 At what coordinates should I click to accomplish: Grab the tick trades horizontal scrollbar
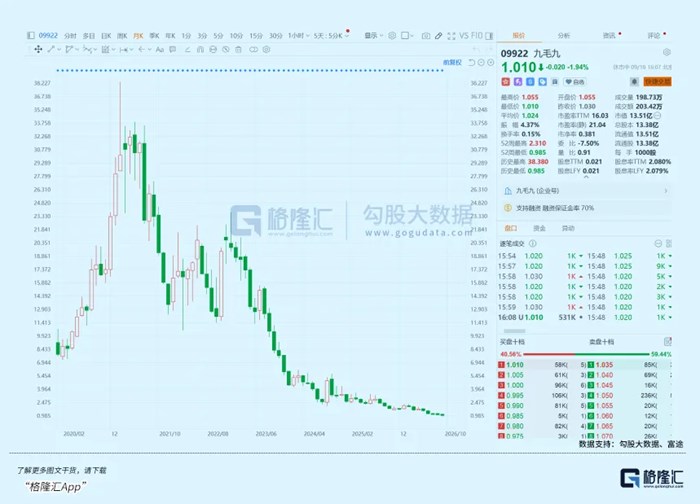click(514, 331)
